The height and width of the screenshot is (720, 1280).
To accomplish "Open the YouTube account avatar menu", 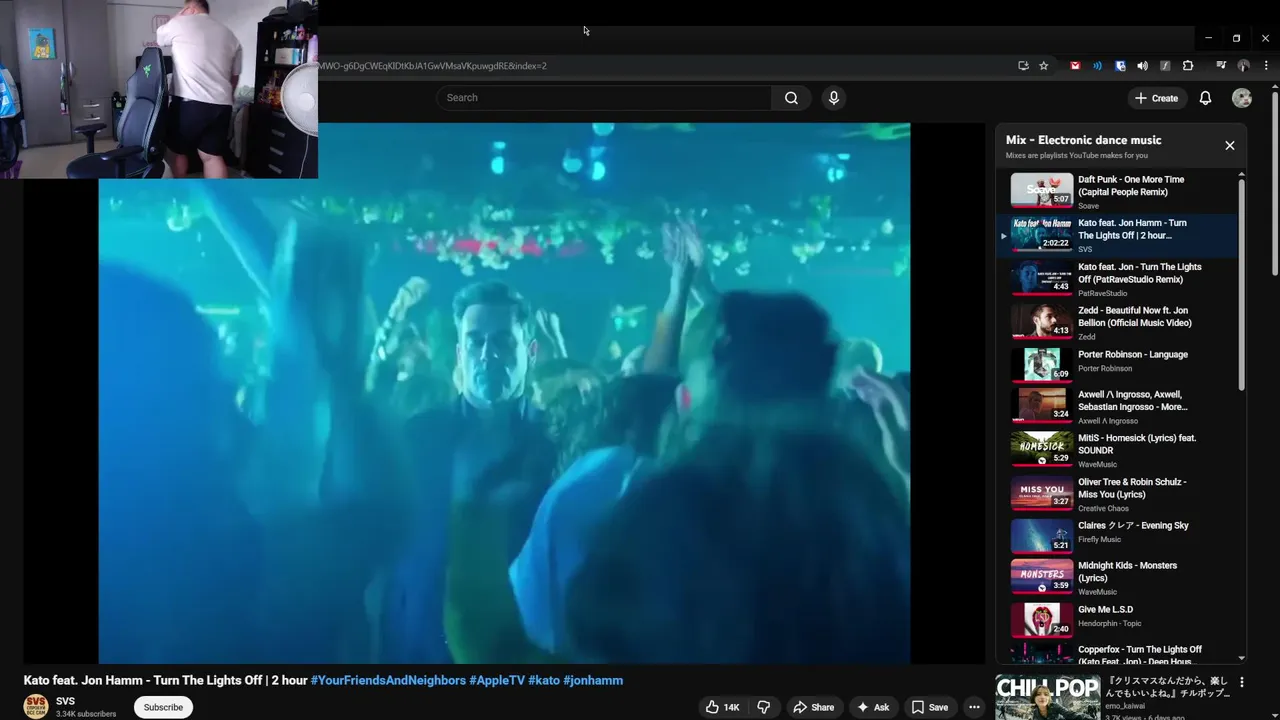I will (x=1242, y=98).
